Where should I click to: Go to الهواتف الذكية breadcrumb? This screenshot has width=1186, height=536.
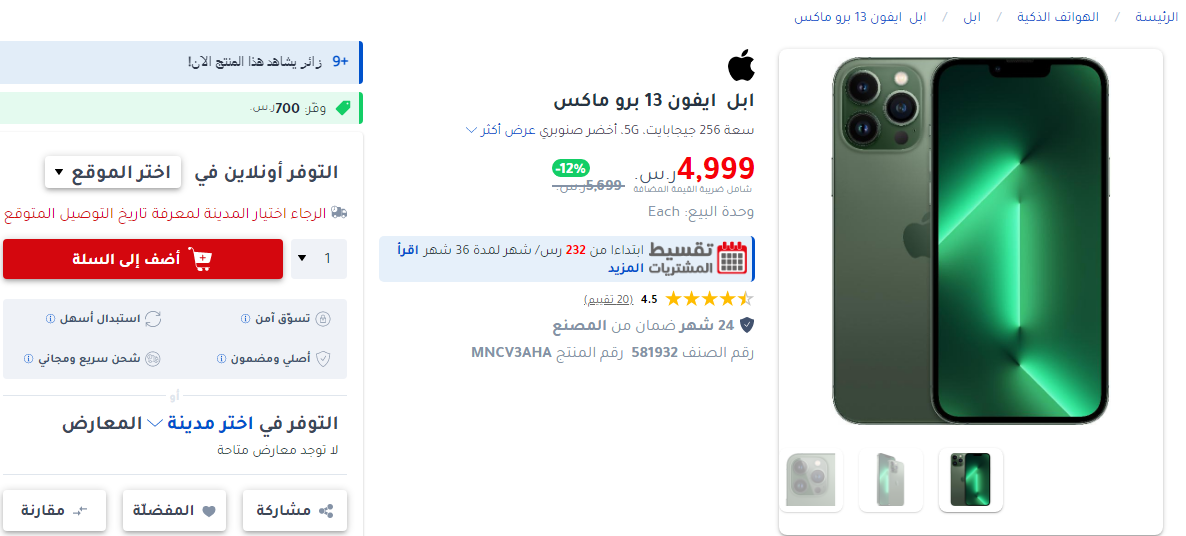[1058, 17]
